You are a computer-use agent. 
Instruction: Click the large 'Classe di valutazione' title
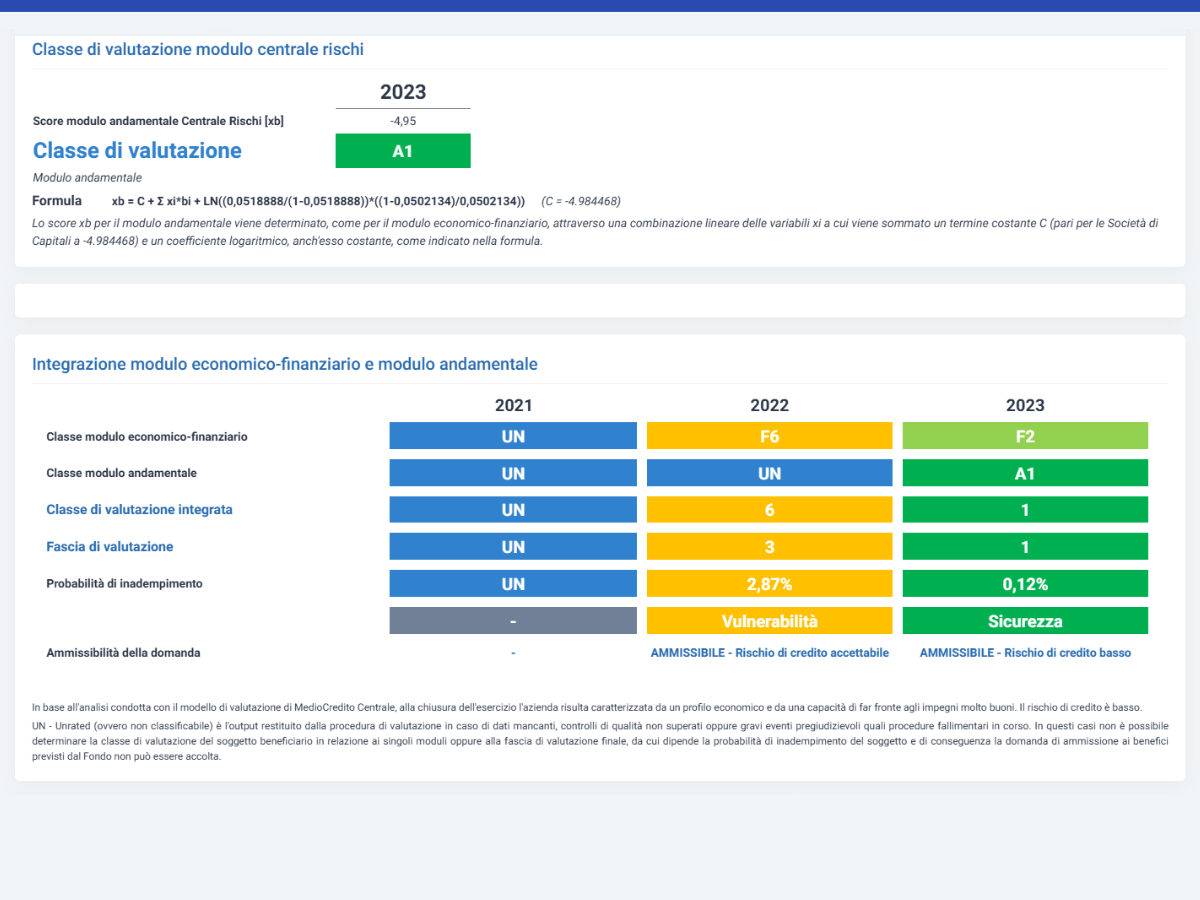coord(137,151)
